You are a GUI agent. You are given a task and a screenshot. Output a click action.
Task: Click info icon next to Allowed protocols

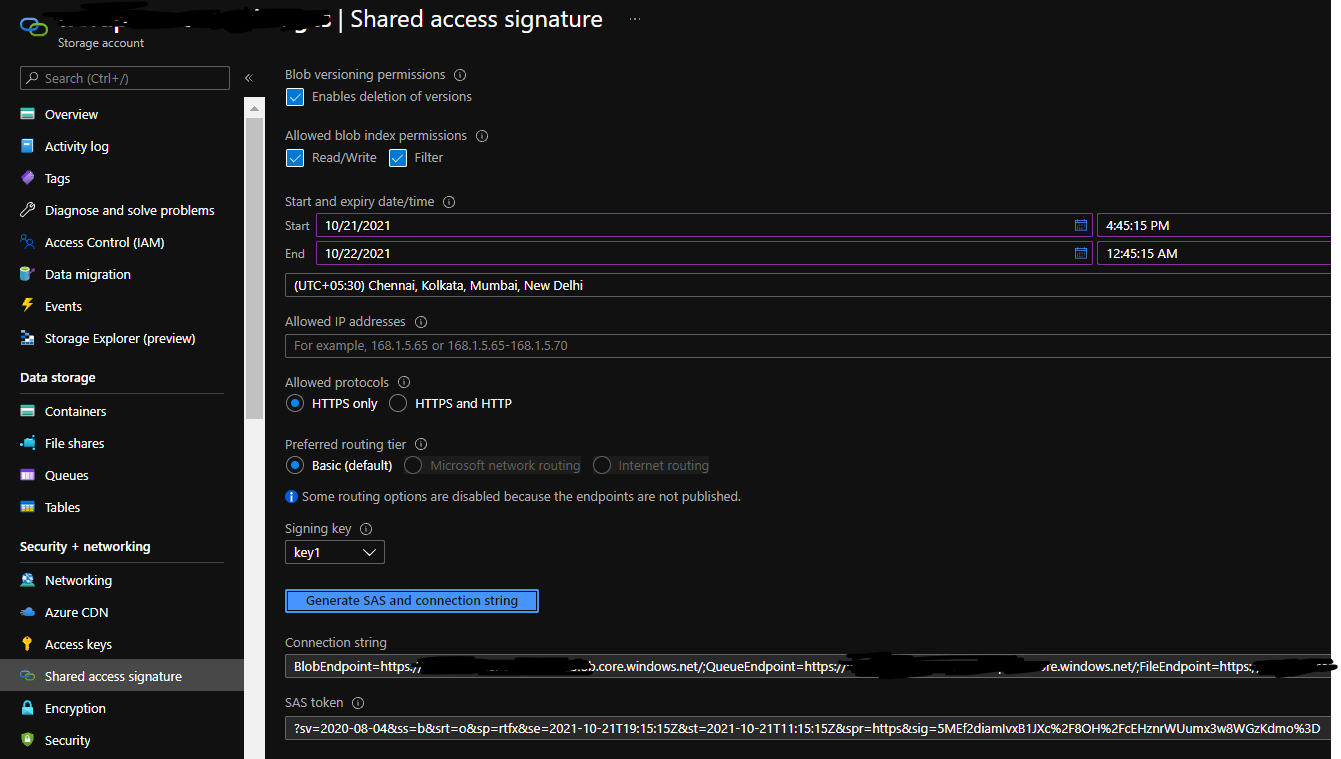404,383
